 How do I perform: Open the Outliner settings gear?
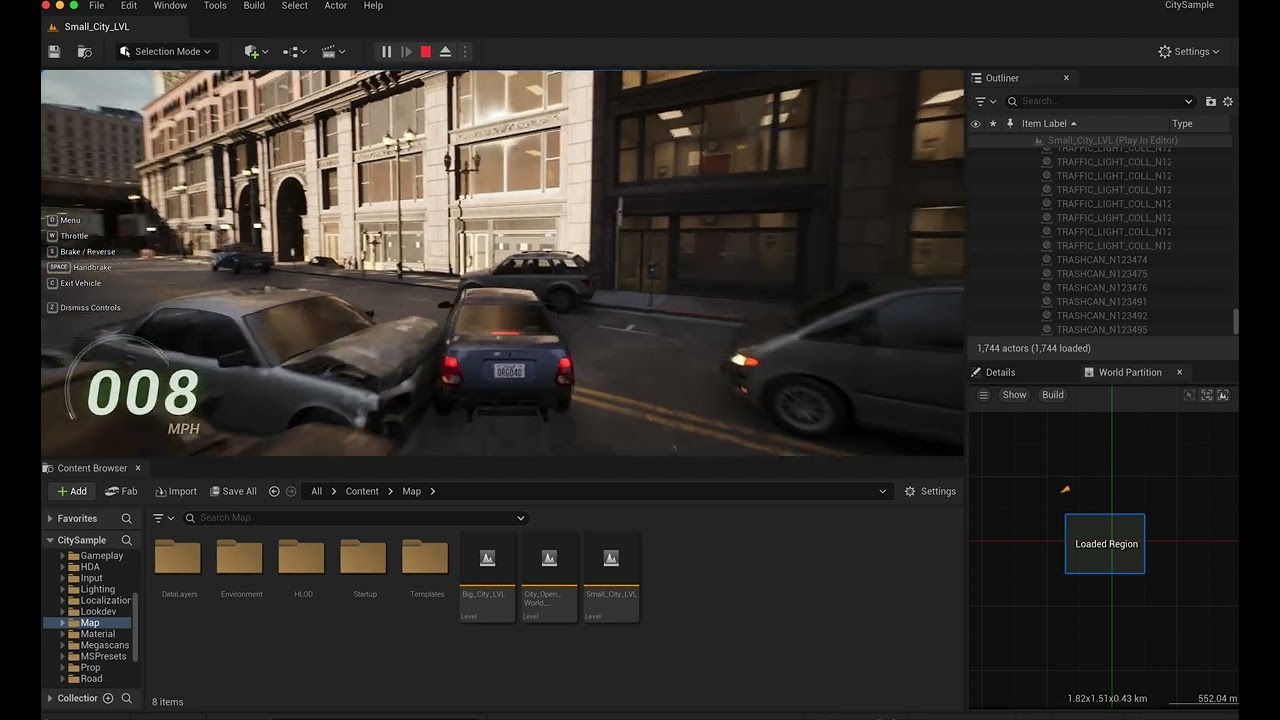(x=1228, y=101)
